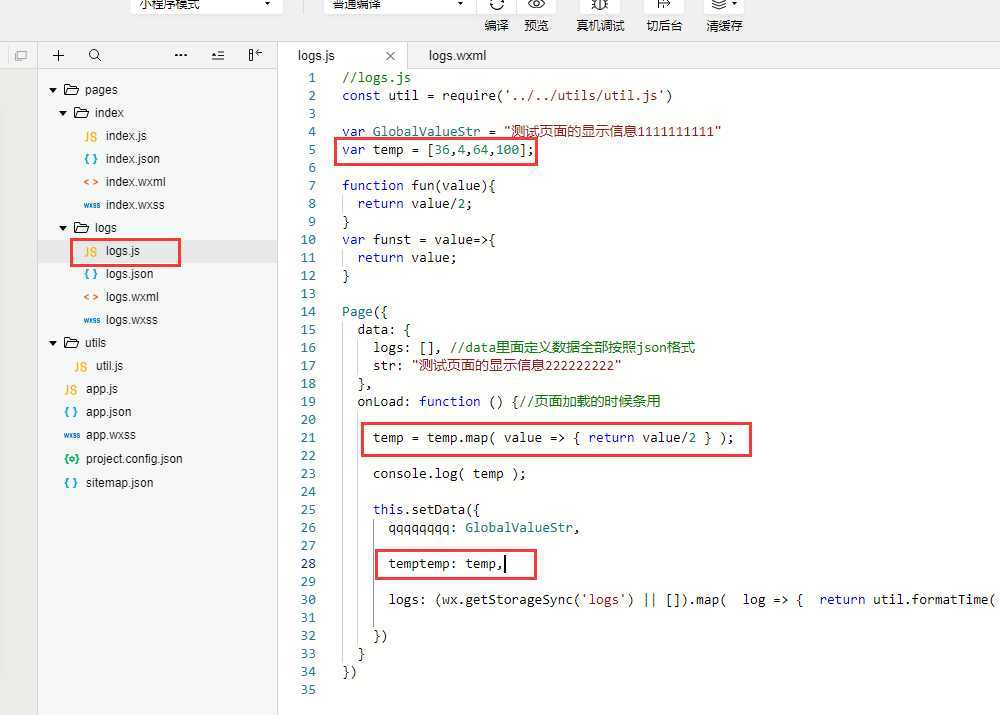
Task: Click the function fun(value){ line
Action: pyautogui.click(x=418, y=186)
